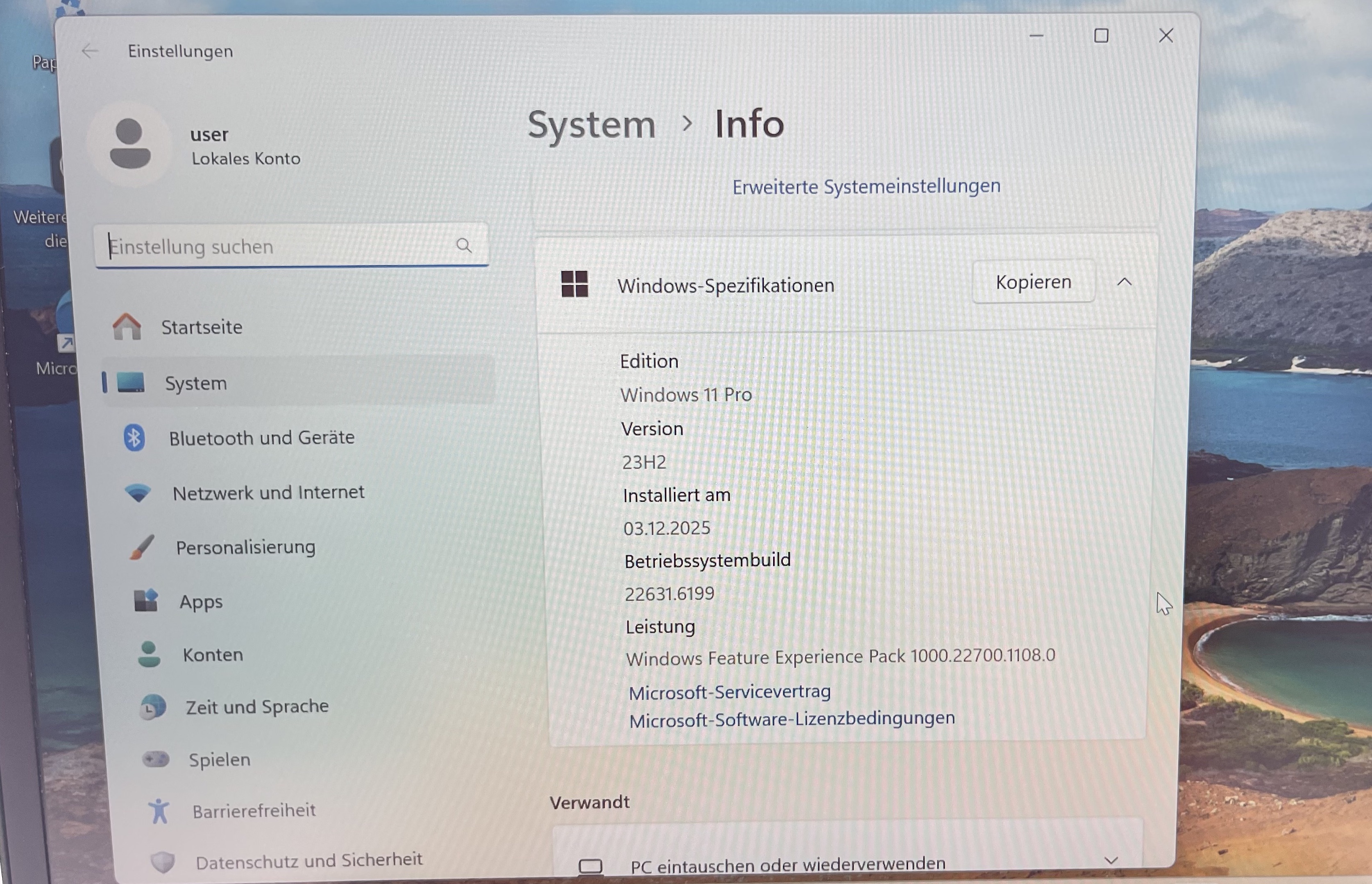Close the Einstellungen window

point(1166,36)
